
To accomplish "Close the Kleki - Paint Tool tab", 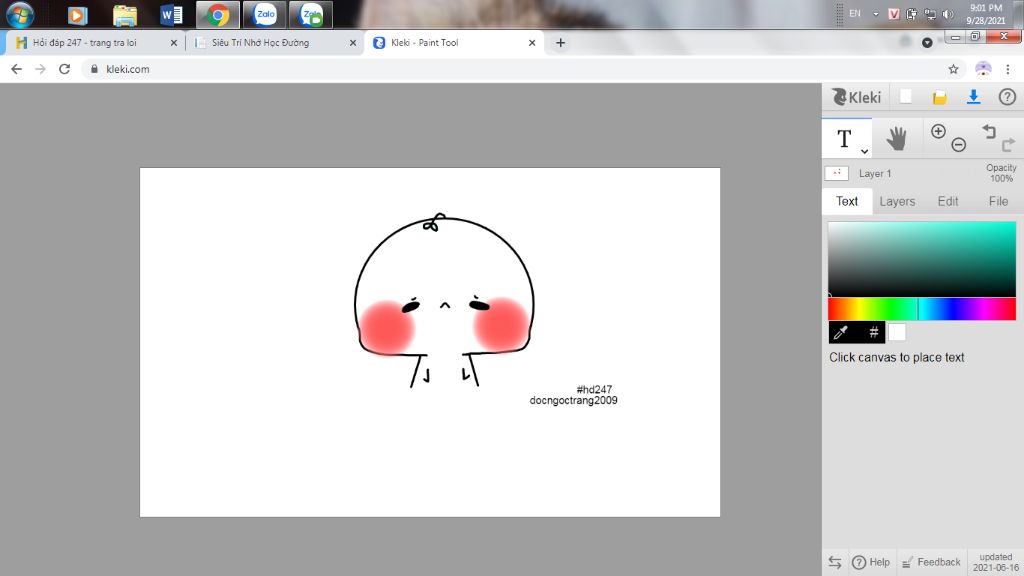I will click(x=532, y=43).
